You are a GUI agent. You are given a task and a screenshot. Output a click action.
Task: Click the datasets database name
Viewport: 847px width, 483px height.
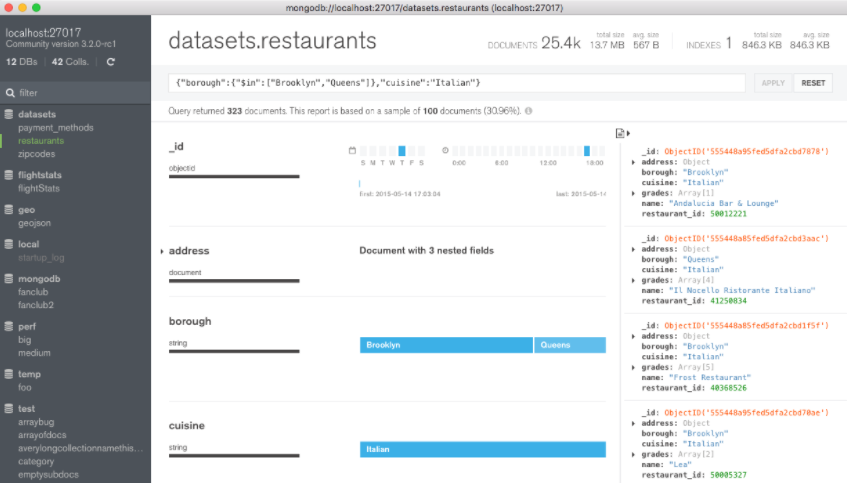click(37, 114)
